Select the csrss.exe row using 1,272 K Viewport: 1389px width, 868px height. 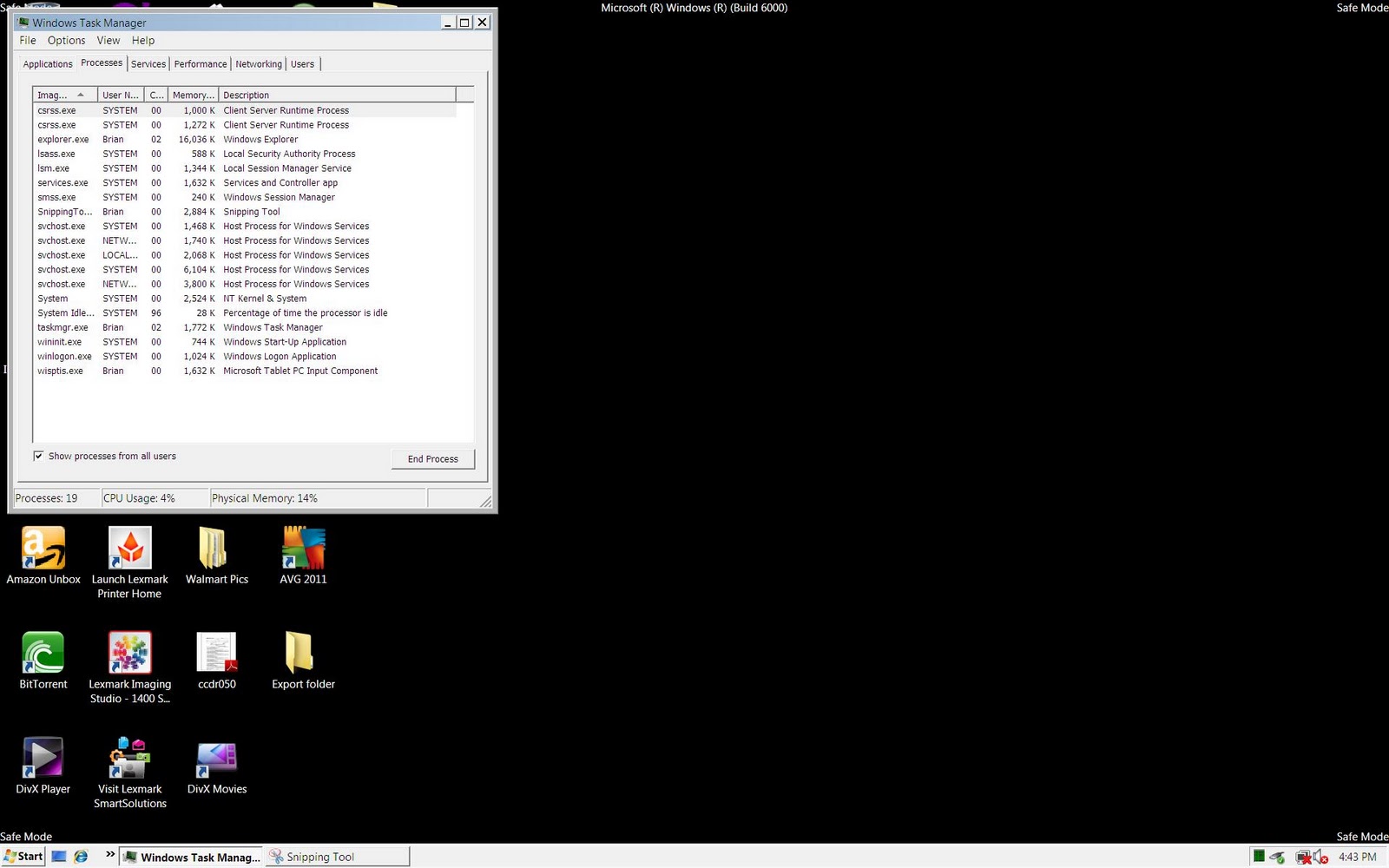(x=245, y=125)
